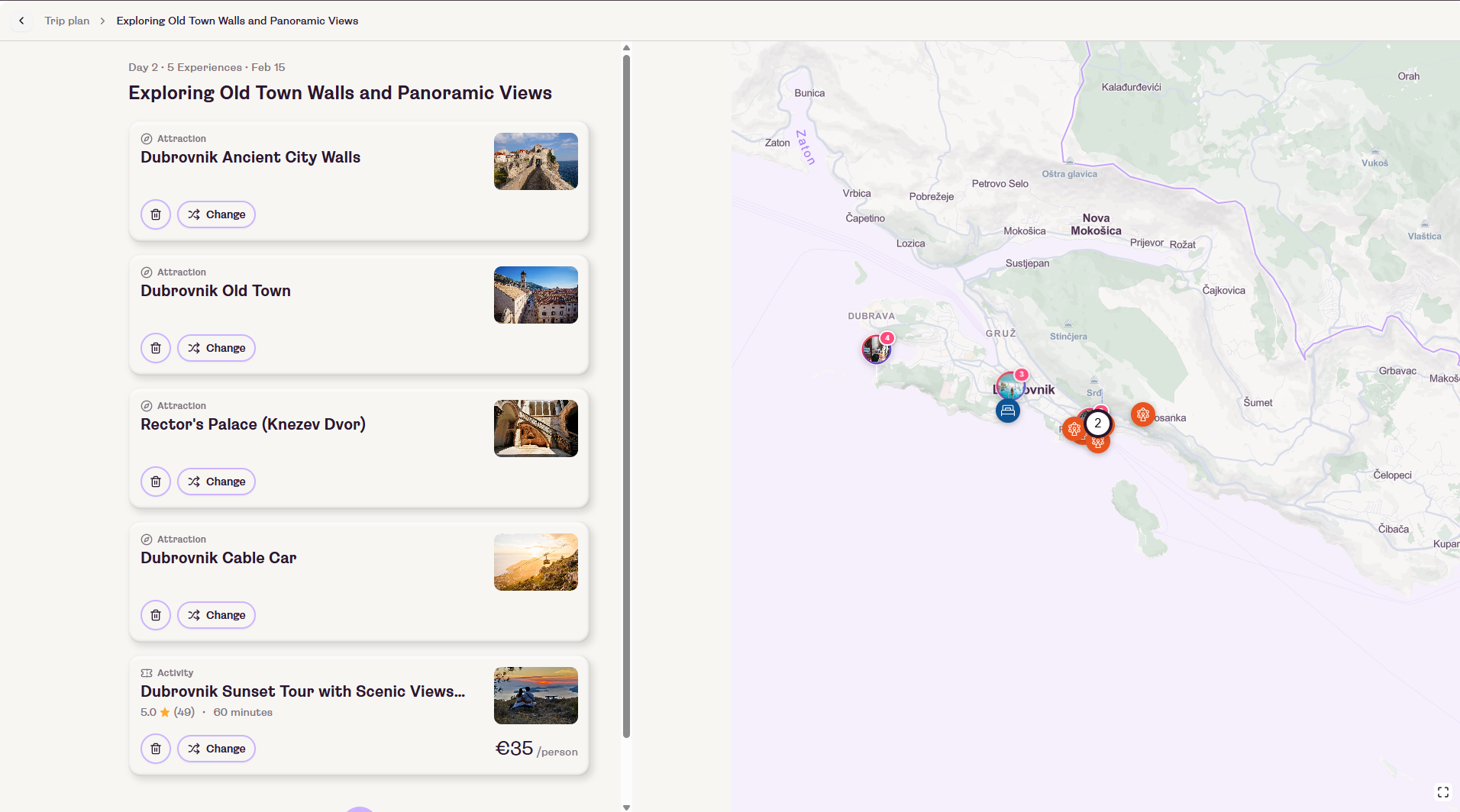Delete Dubrovnik Ancient City Walls with trash icon
This screenshot has width=1460, height=812.
tap(156, 214)
